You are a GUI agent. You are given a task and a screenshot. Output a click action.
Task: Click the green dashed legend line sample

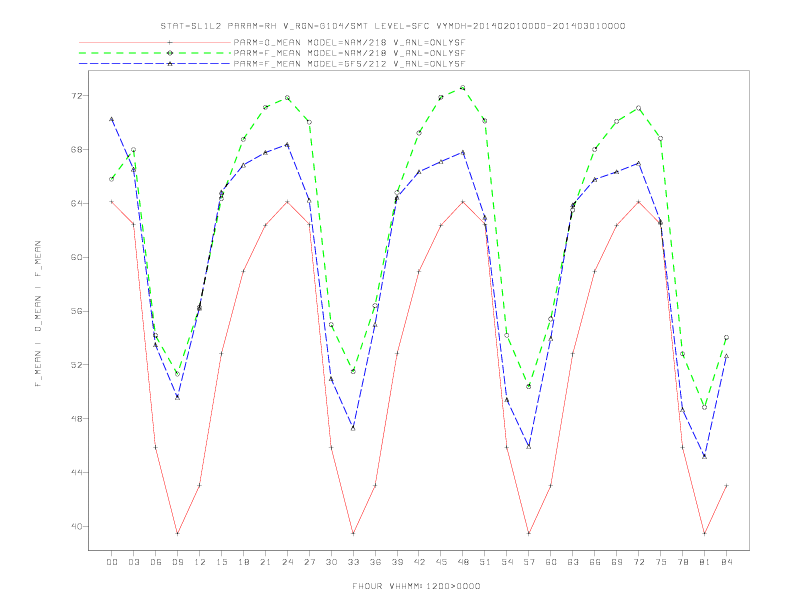click(x=155, y=53)
